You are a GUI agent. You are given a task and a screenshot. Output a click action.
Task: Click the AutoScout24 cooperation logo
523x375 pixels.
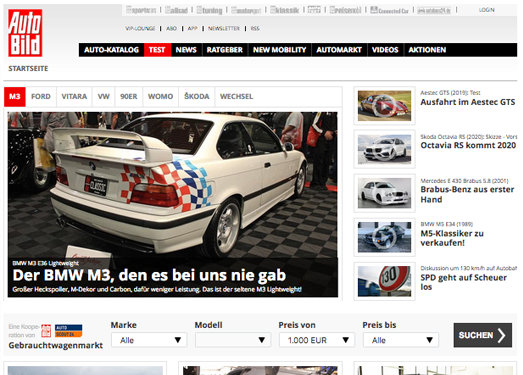tap(68, 331)
